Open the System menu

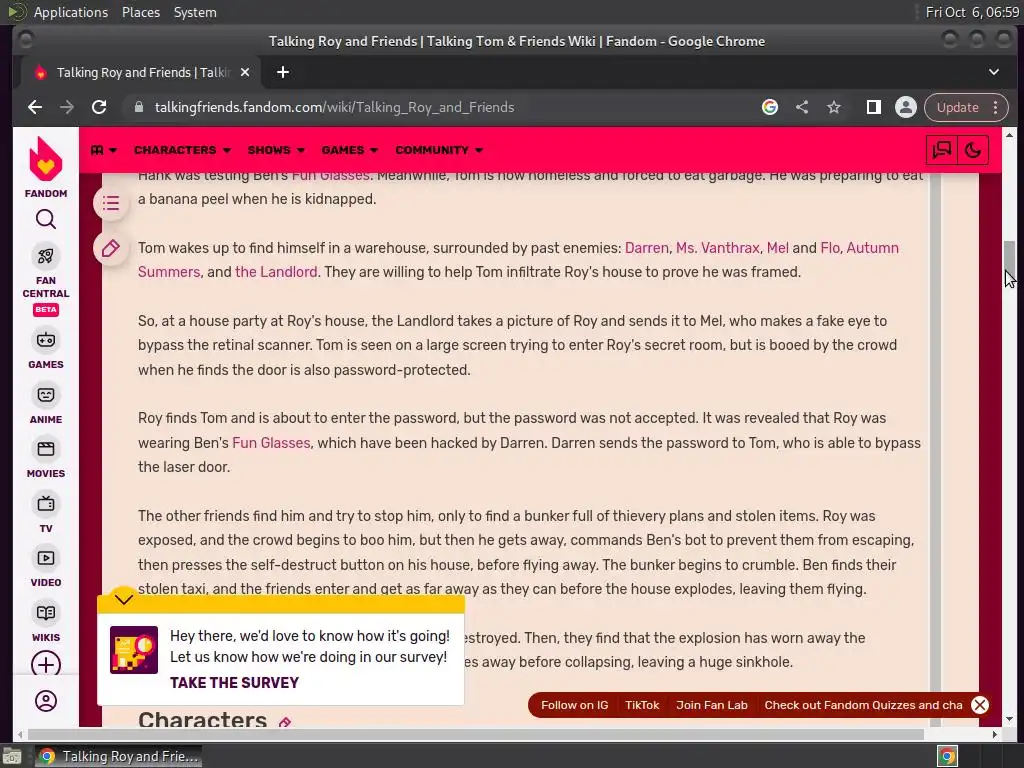pyautogui.click(x=195, y=12)
